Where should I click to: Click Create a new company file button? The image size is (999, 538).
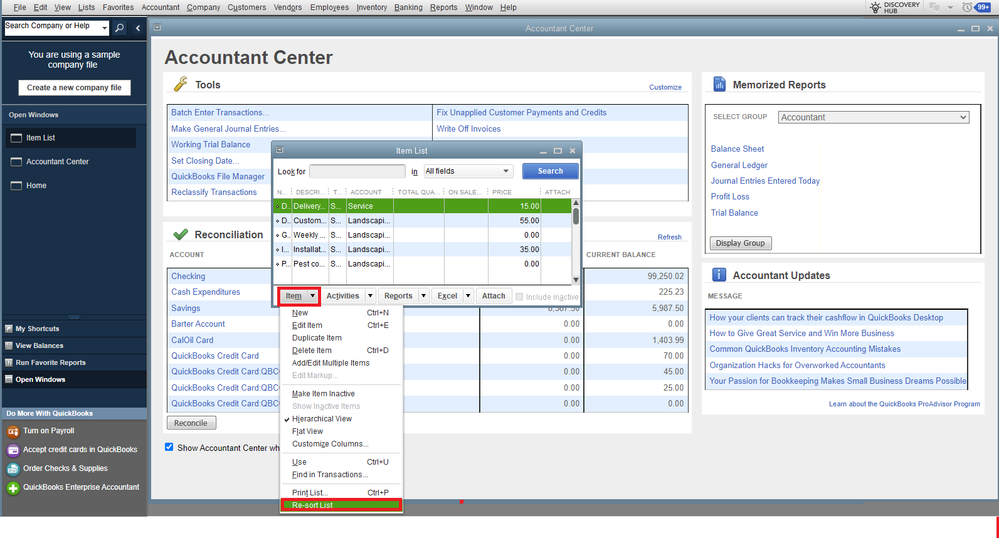pos(74,87)
